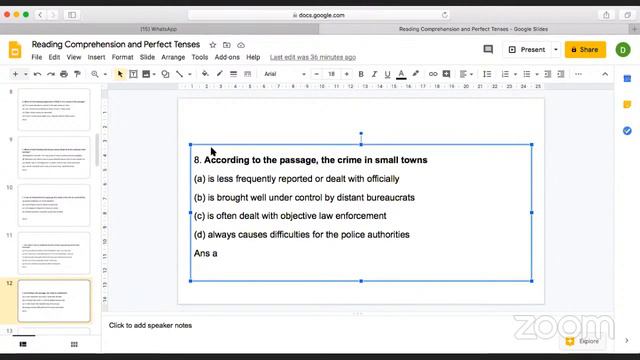Screen dimensions: 640x360
Task: Open the Format menu
Action: [x=122, y=57]
